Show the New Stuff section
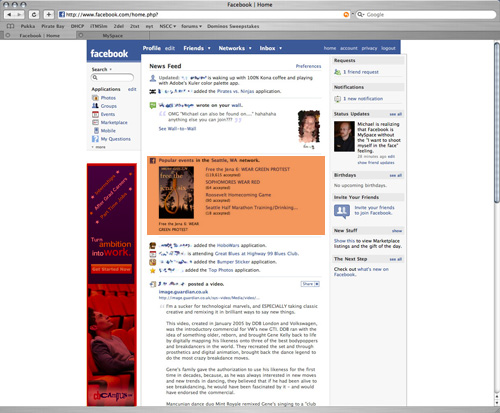The height and width of the screenshot is (413, 500). 397,231
